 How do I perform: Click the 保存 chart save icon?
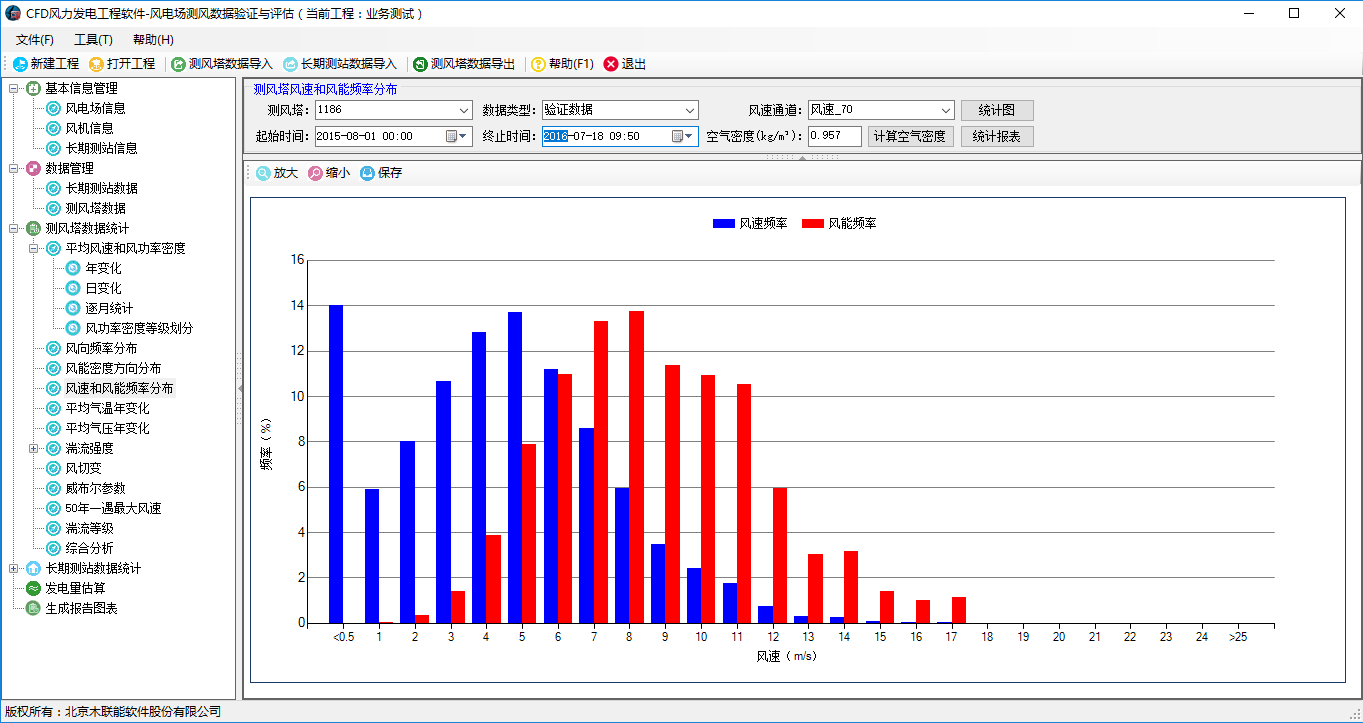pos(367,173)
